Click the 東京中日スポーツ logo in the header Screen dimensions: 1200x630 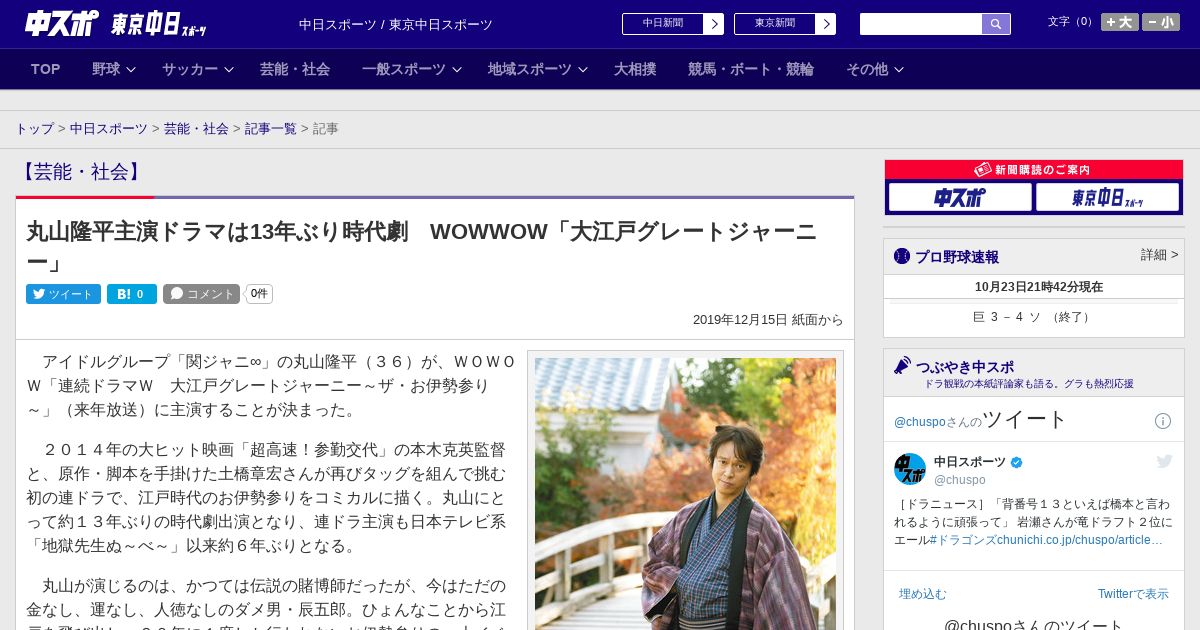point(158,24)
